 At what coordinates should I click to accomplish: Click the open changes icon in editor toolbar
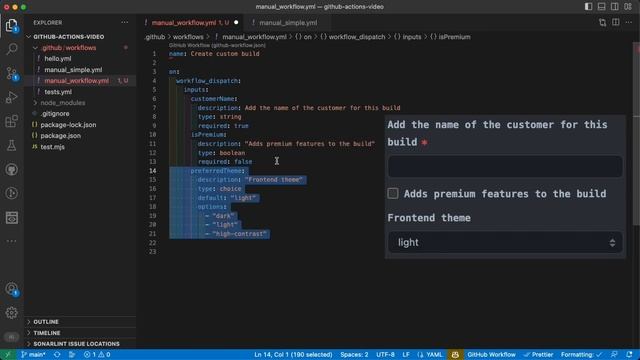602,22
